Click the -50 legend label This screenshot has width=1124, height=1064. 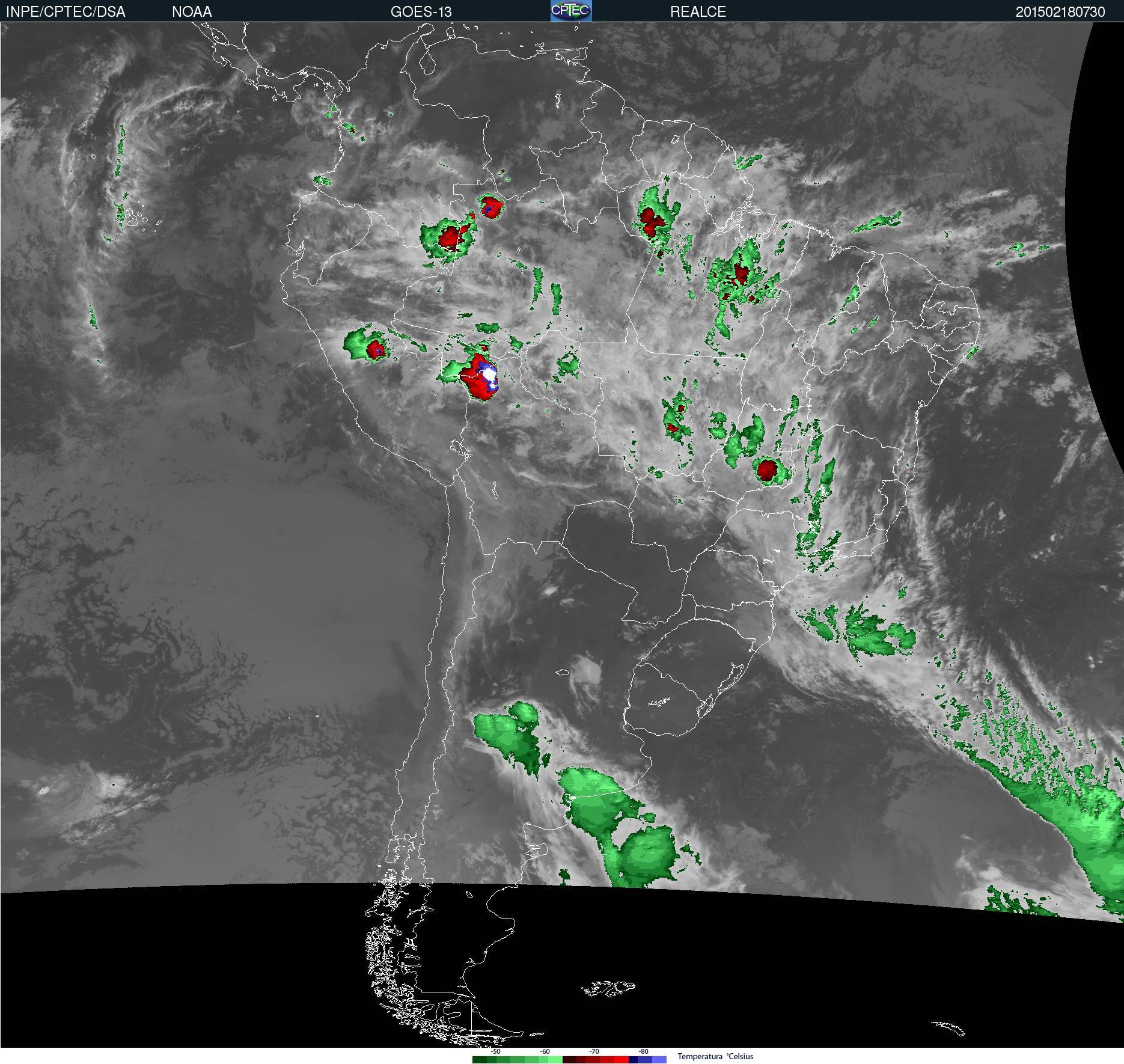tap(495, 1051)
